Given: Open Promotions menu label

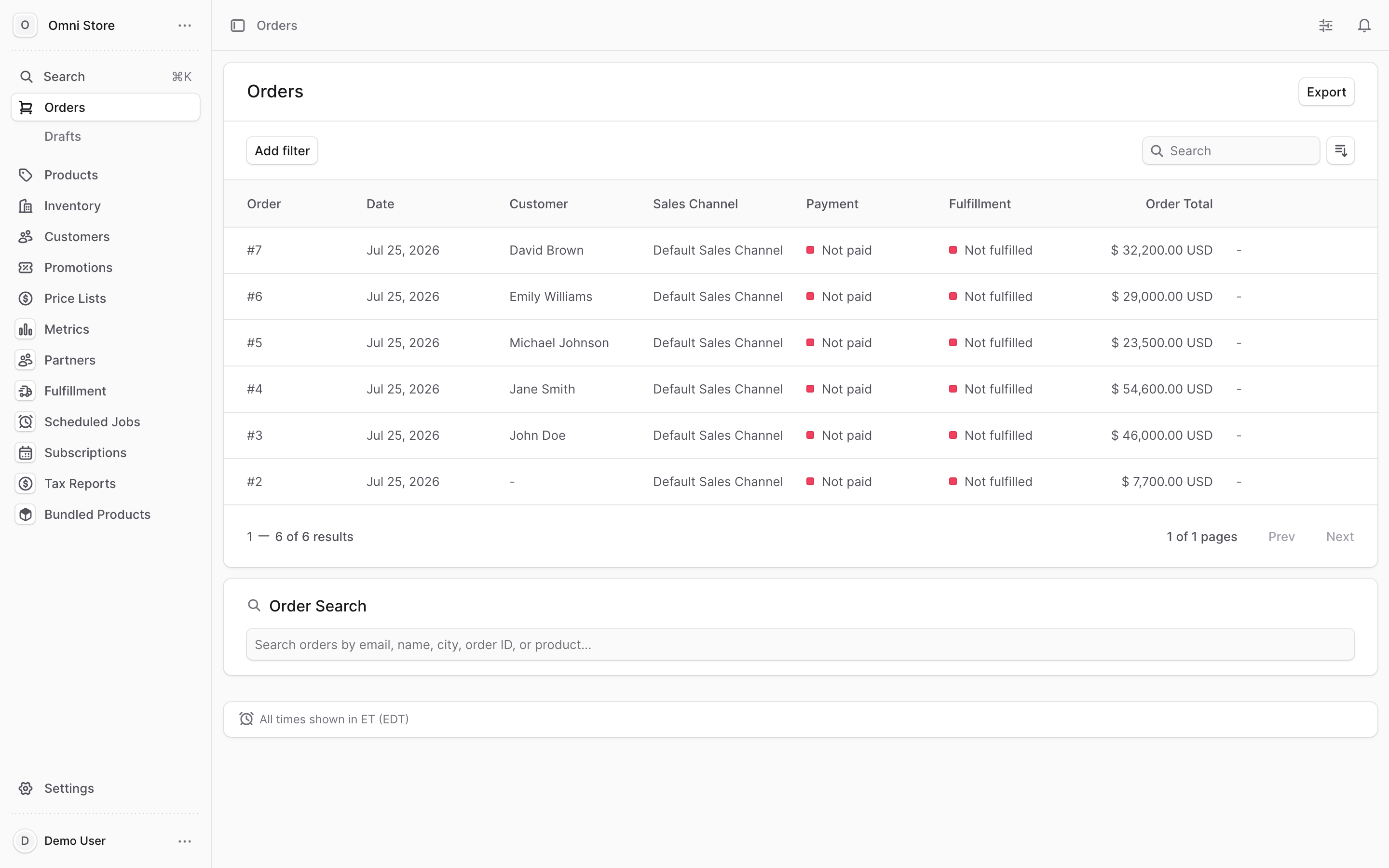Looking at the screenshot, I should 78,268.
